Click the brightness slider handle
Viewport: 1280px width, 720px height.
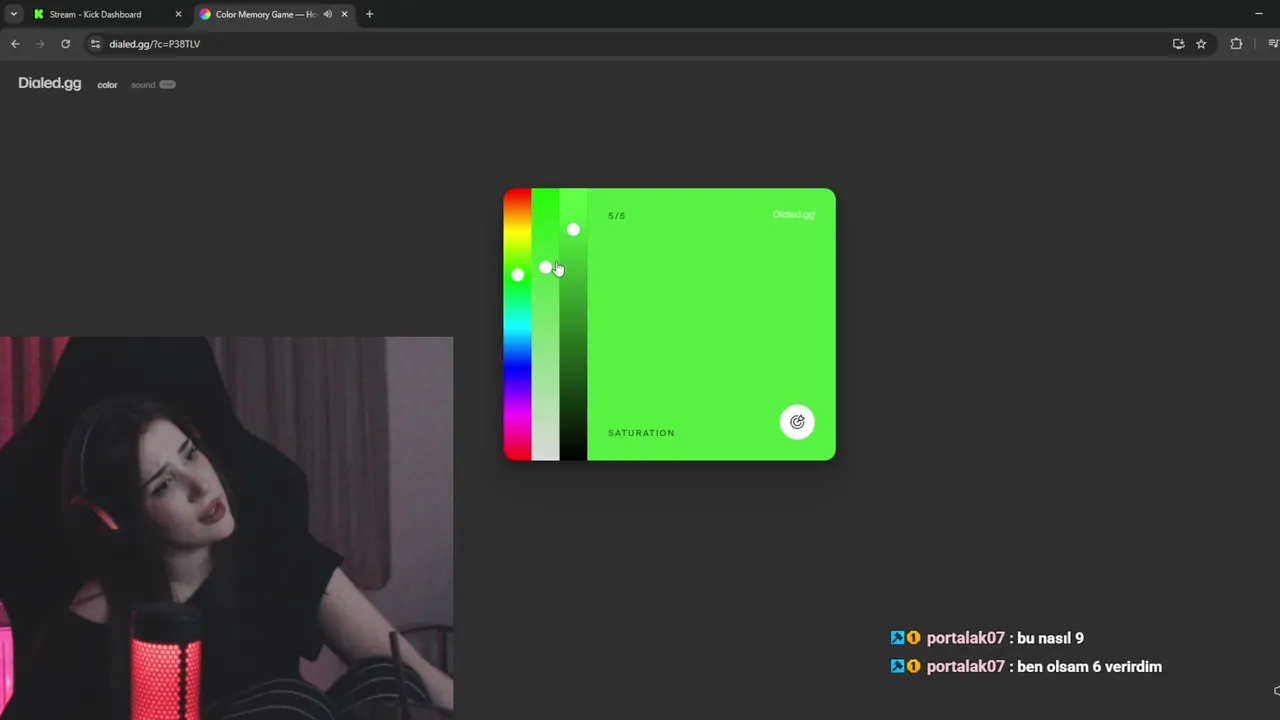coord(573,230)
